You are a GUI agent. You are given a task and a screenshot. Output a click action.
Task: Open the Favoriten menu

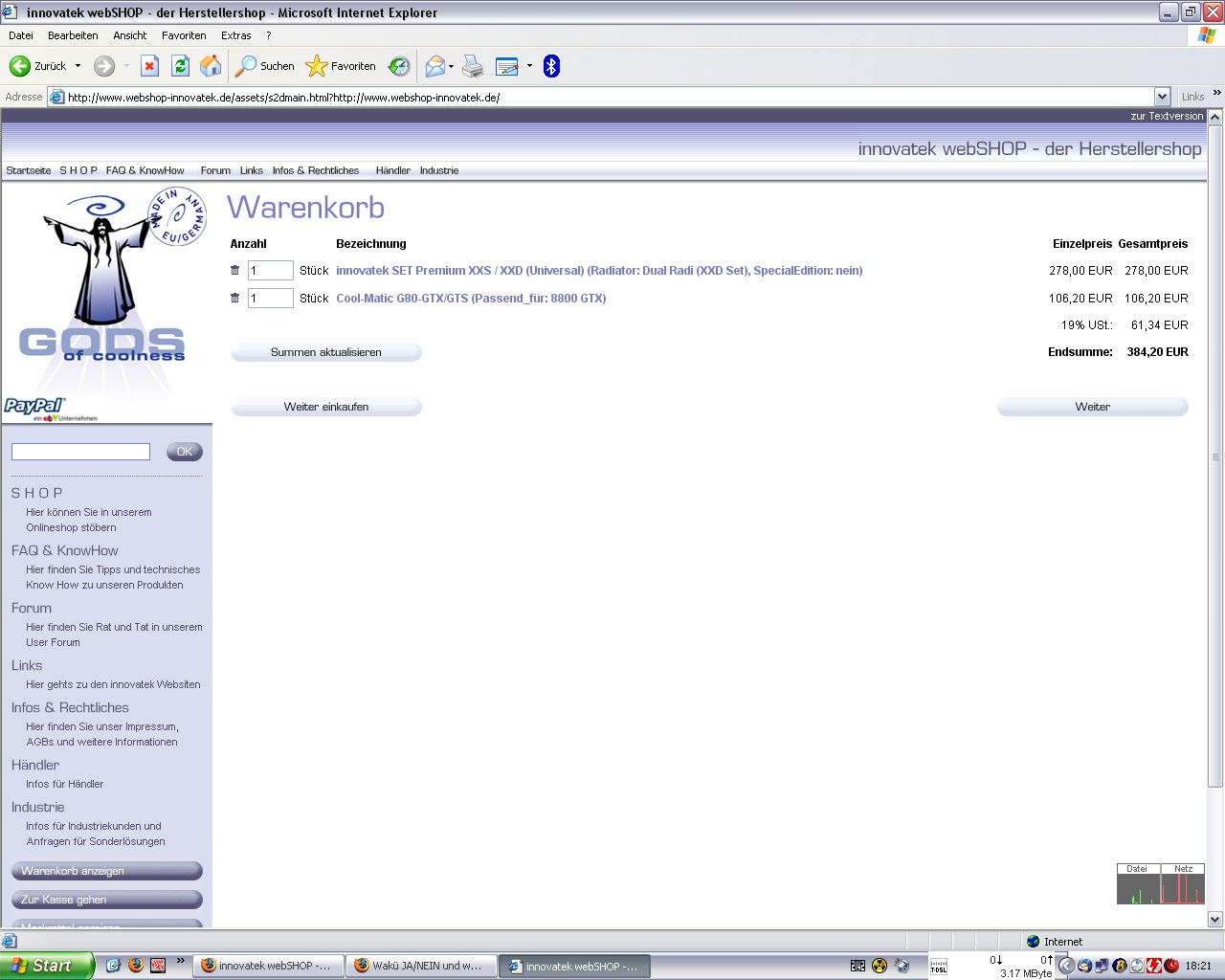coord(184,35)
